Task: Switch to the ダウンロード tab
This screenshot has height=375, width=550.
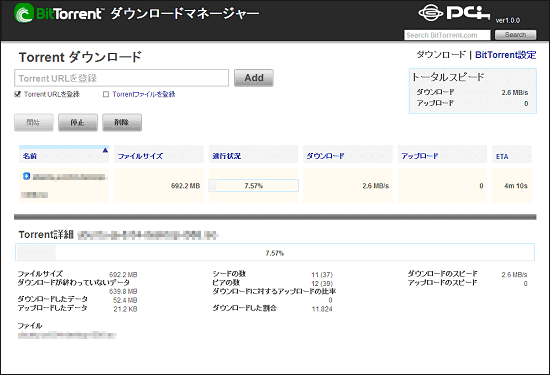Action: coord(441,55)
